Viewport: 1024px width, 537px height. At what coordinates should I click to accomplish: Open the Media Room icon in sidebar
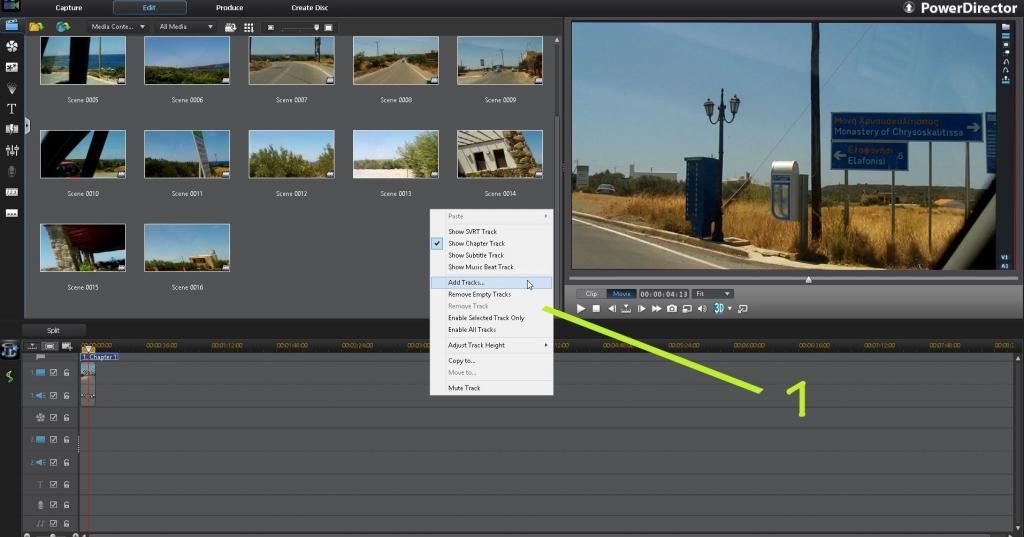click(x=12, y=25)
